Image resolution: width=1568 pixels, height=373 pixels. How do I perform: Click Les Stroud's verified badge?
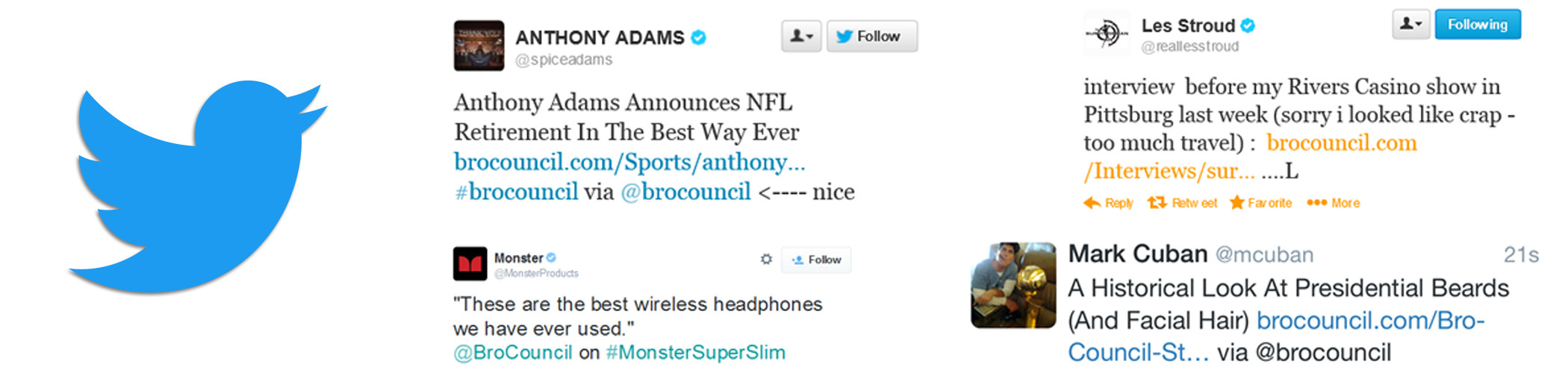[1248, 25]
